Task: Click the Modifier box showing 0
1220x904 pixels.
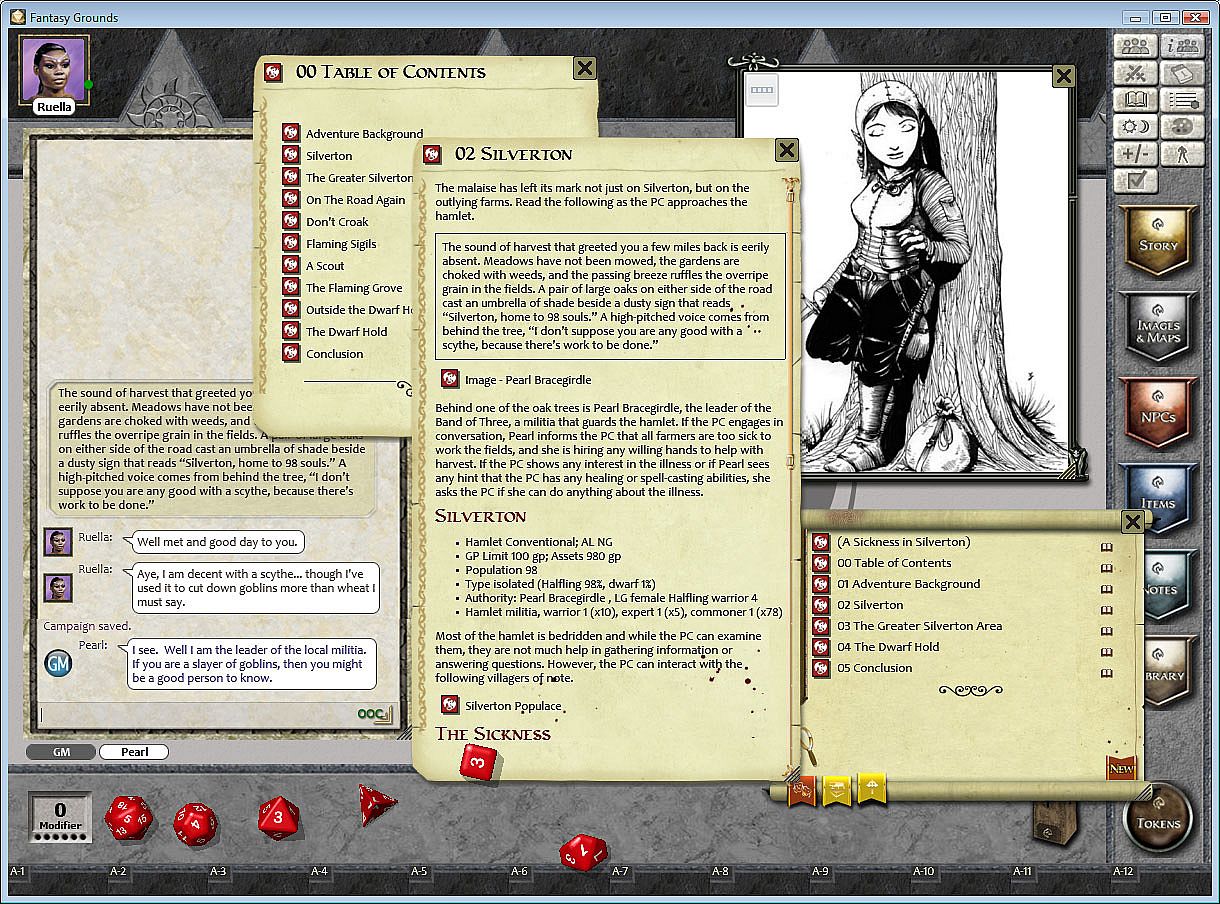Action: pos(60,818)
